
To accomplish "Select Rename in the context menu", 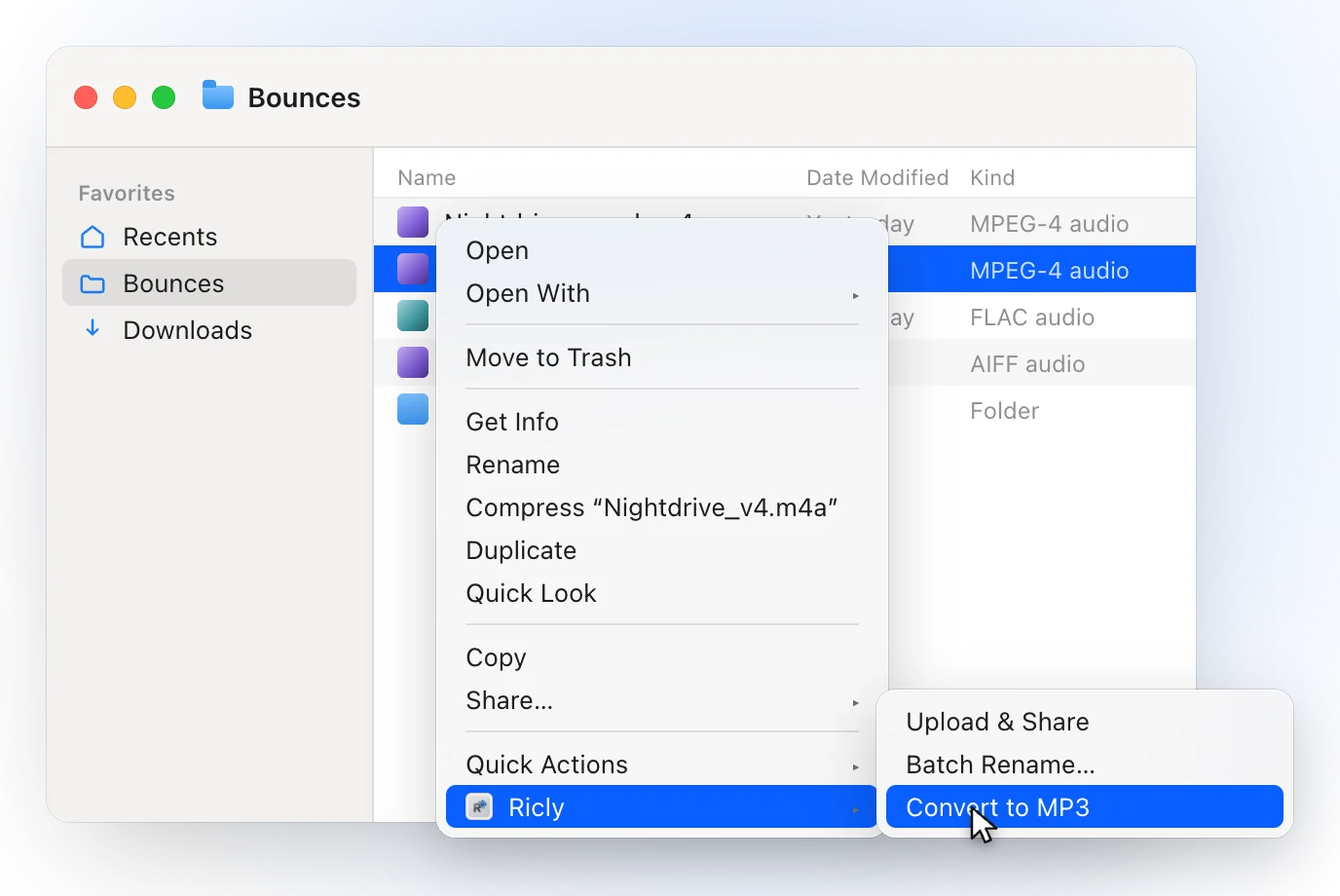I will click(662, 465).
